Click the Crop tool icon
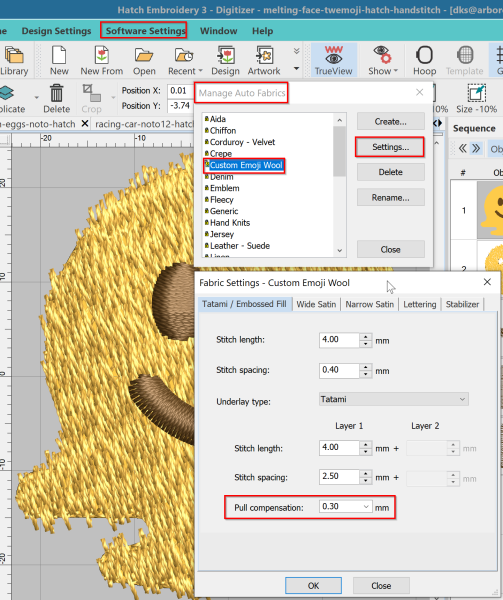503x600 pixels. [x=91, y=99]
